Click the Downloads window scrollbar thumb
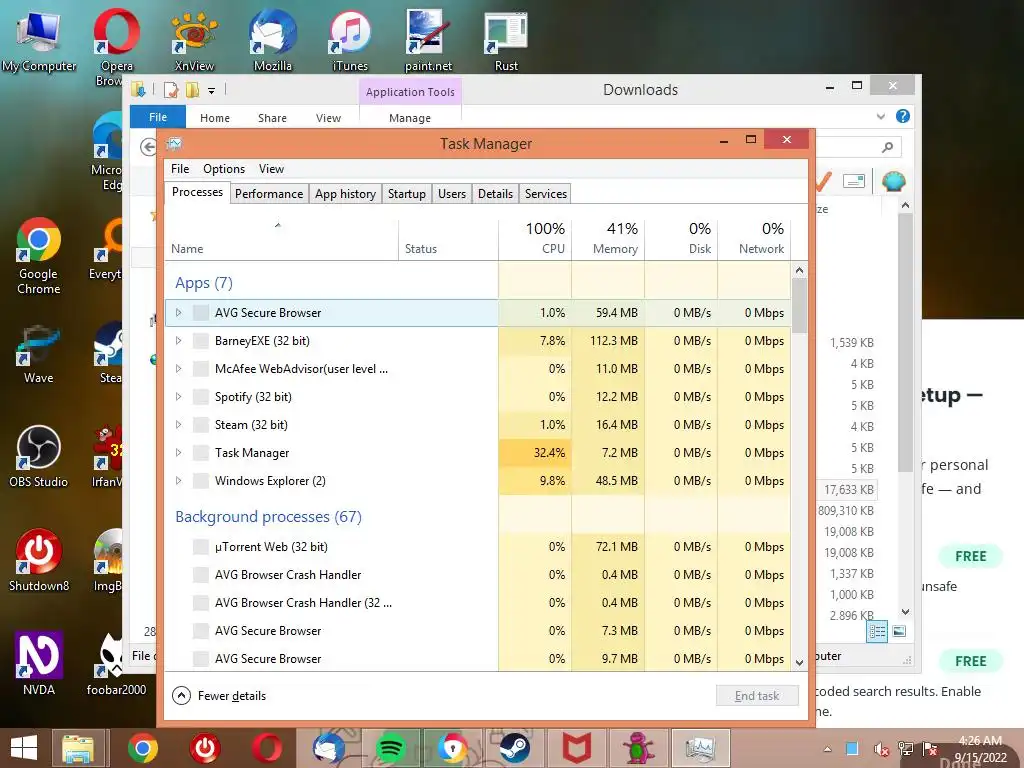The width and height of the screenshot is (1024, 768). [905, 343]
